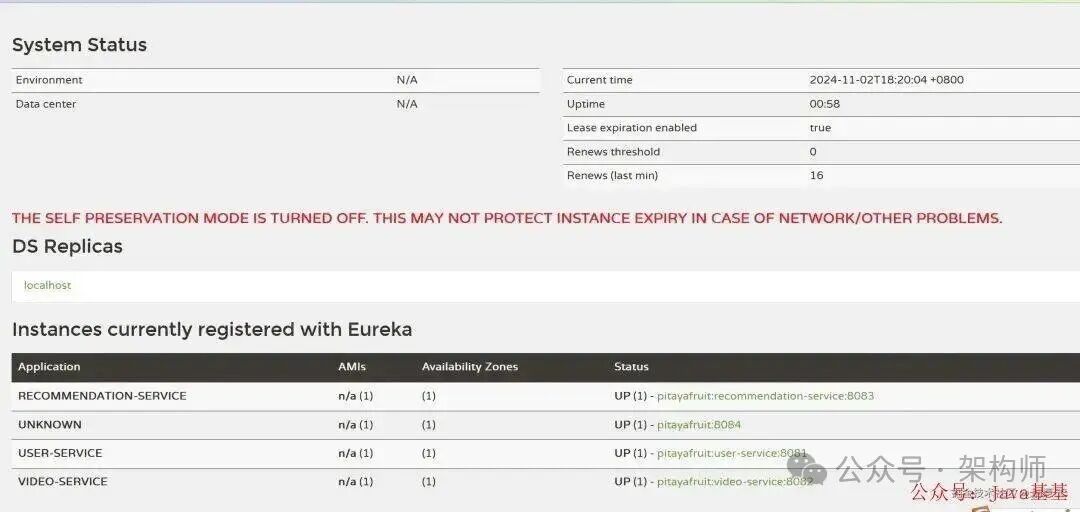Click the Uptime value 00:58

[x=824, y=104]
